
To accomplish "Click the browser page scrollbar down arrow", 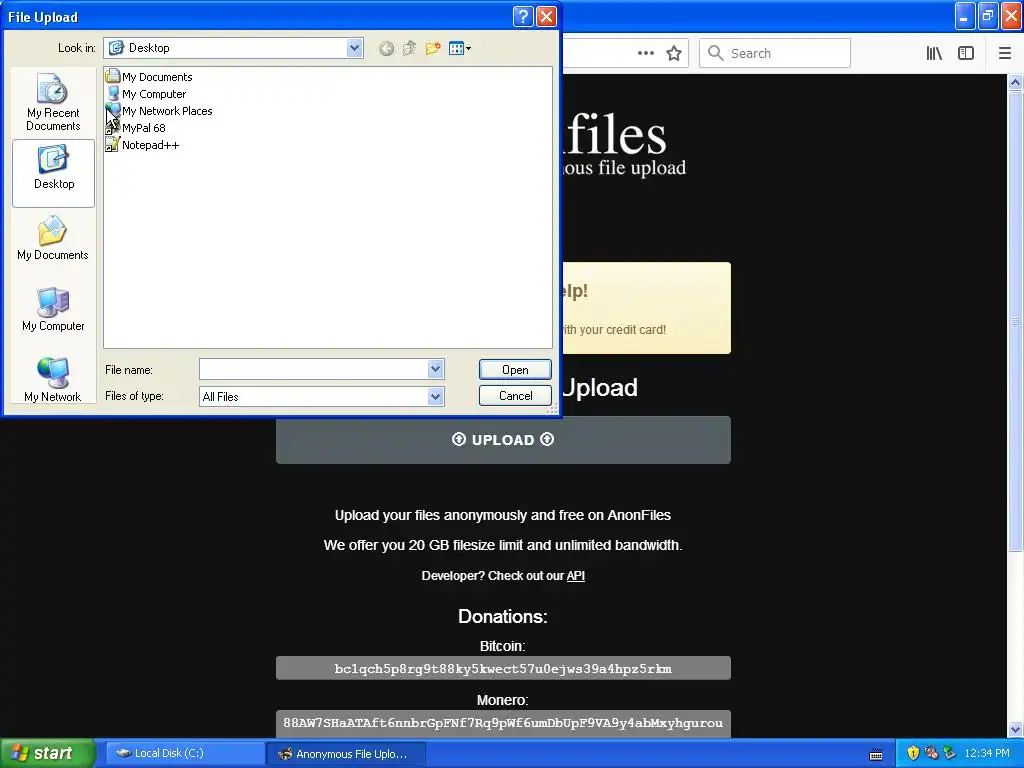I will [1015, 729].
